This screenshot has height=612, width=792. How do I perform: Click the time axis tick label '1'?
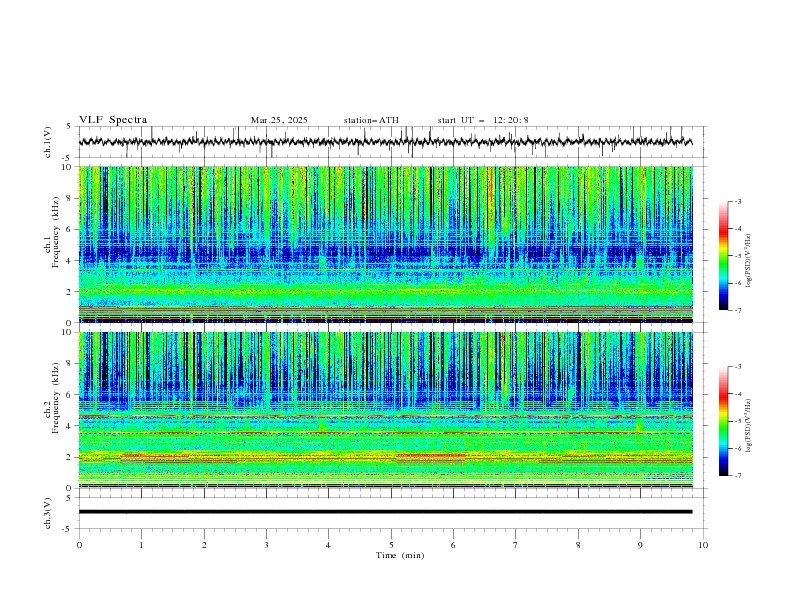point(141,545)
